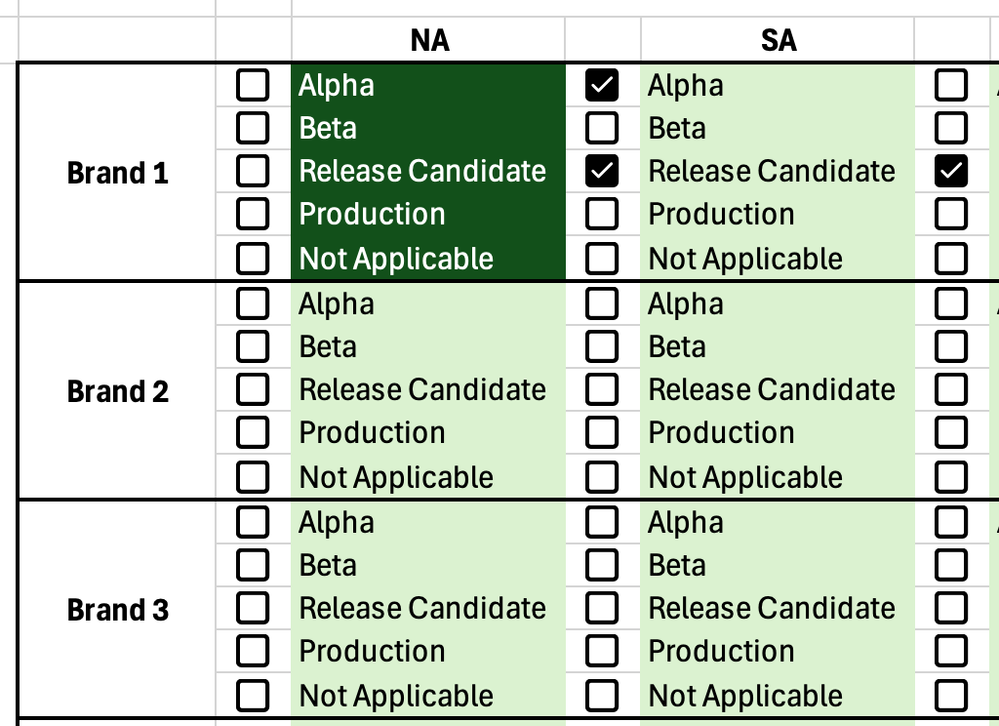Tick Brand 1 NA Production checkbox

[x=253, y=214]
